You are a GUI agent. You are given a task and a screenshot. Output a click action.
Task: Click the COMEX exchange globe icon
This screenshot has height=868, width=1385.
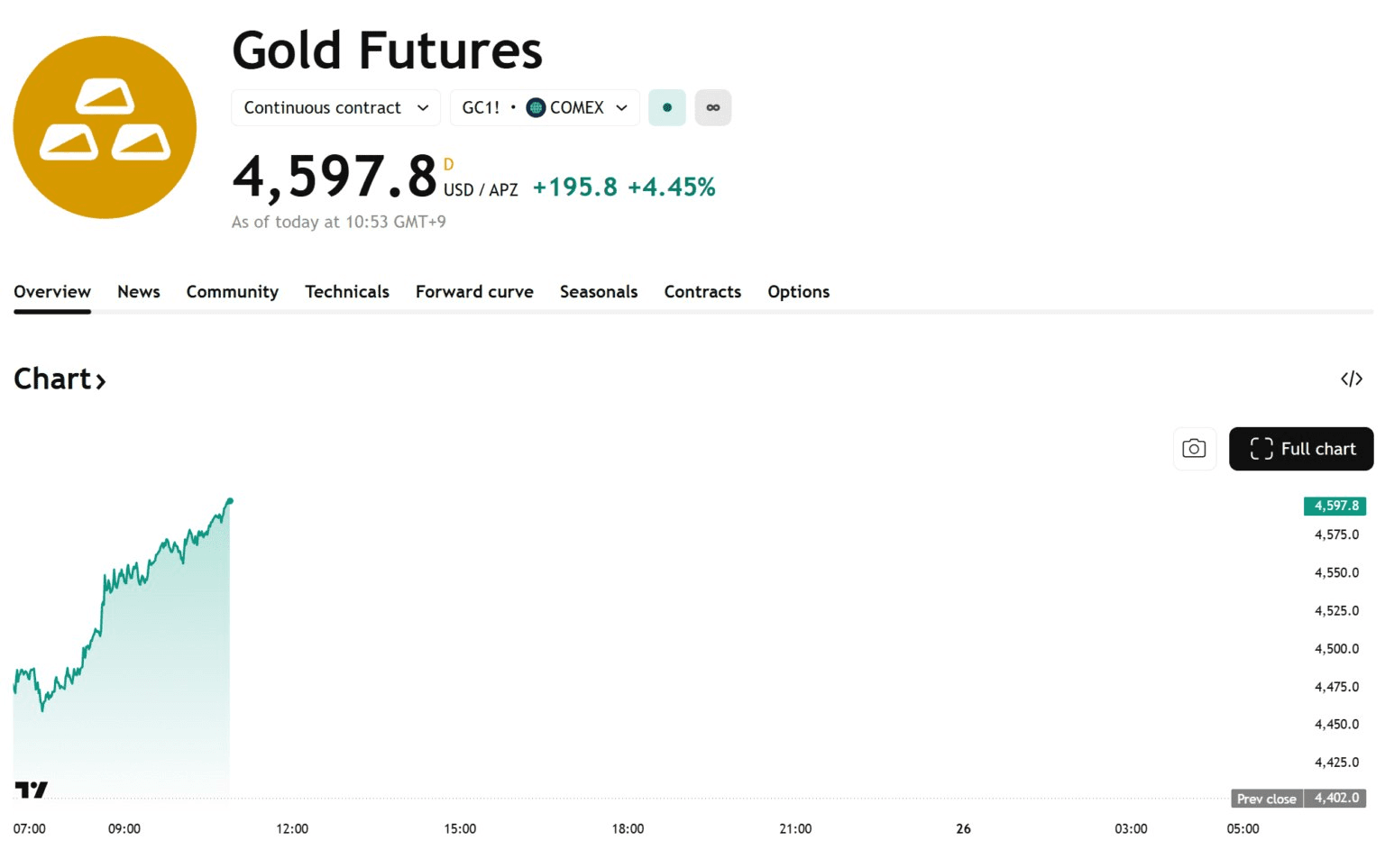click(536, 107)
